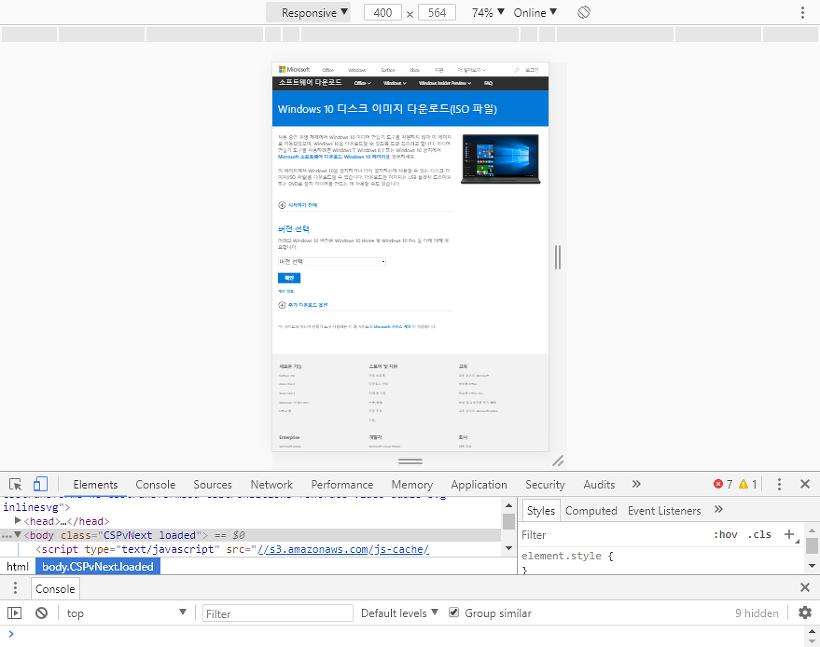Select the Computed tab
The width and height of the screenshot is (820, 647).
(591, 510)
